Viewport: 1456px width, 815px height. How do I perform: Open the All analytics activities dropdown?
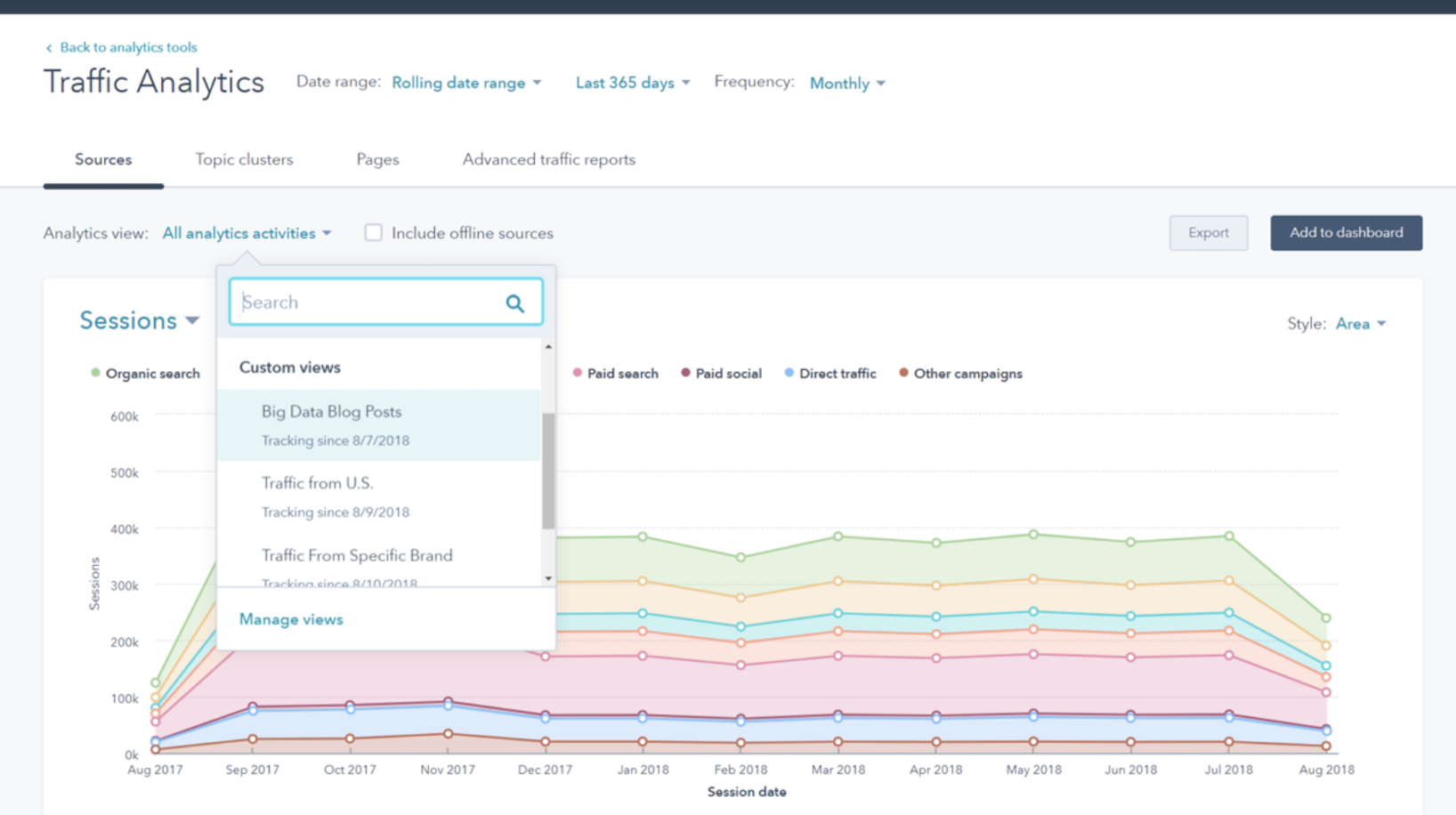click(247, 233)
